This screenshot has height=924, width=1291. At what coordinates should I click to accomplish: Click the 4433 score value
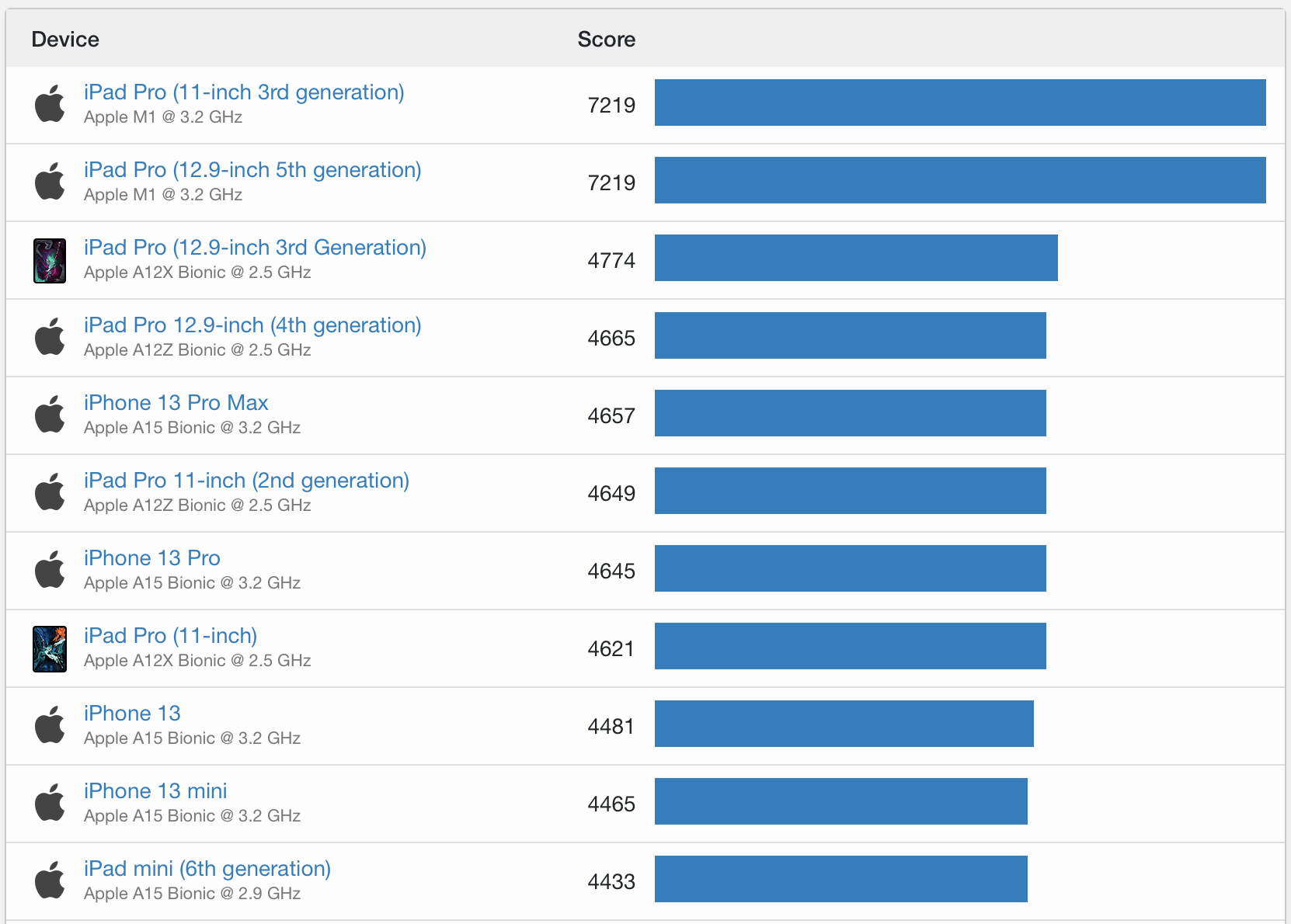coord(611,881)
